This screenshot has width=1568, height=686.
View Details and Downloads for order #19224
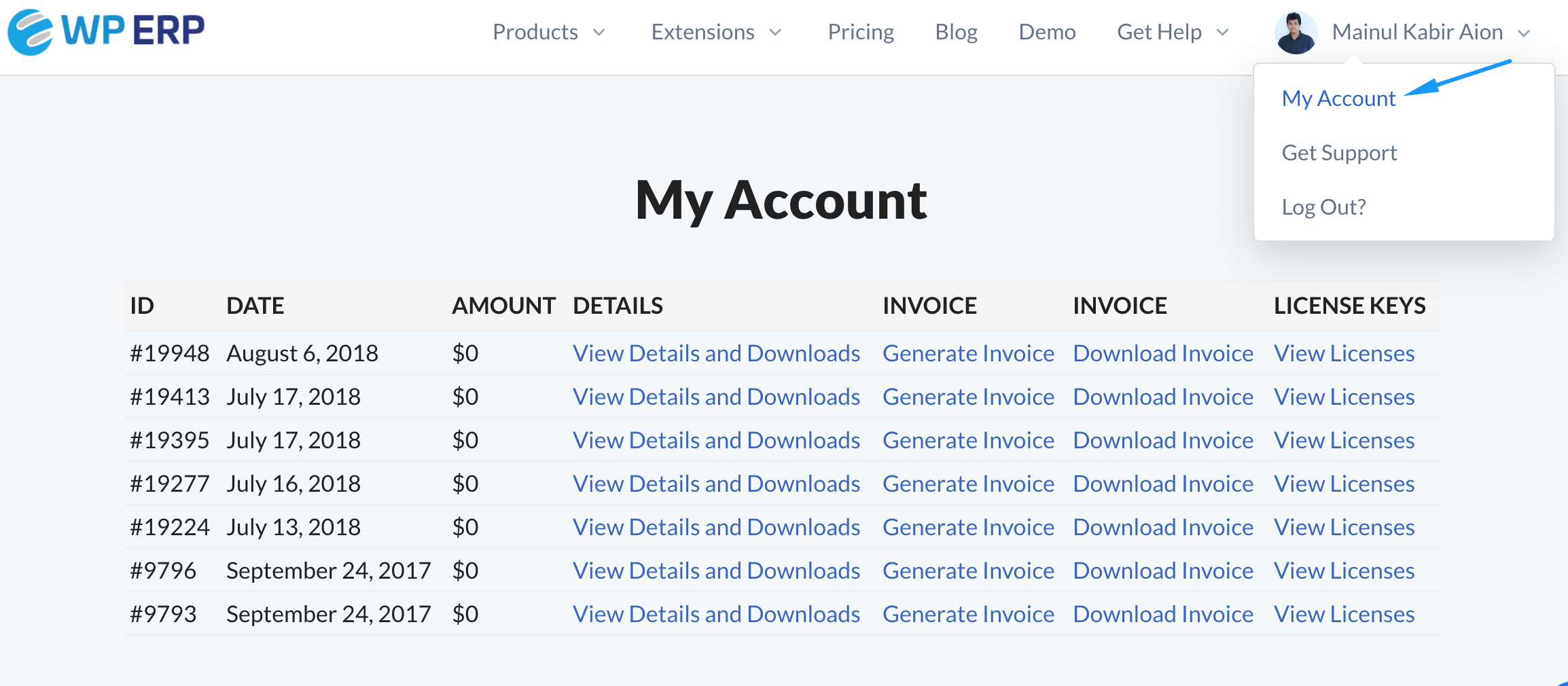point(716,527)
